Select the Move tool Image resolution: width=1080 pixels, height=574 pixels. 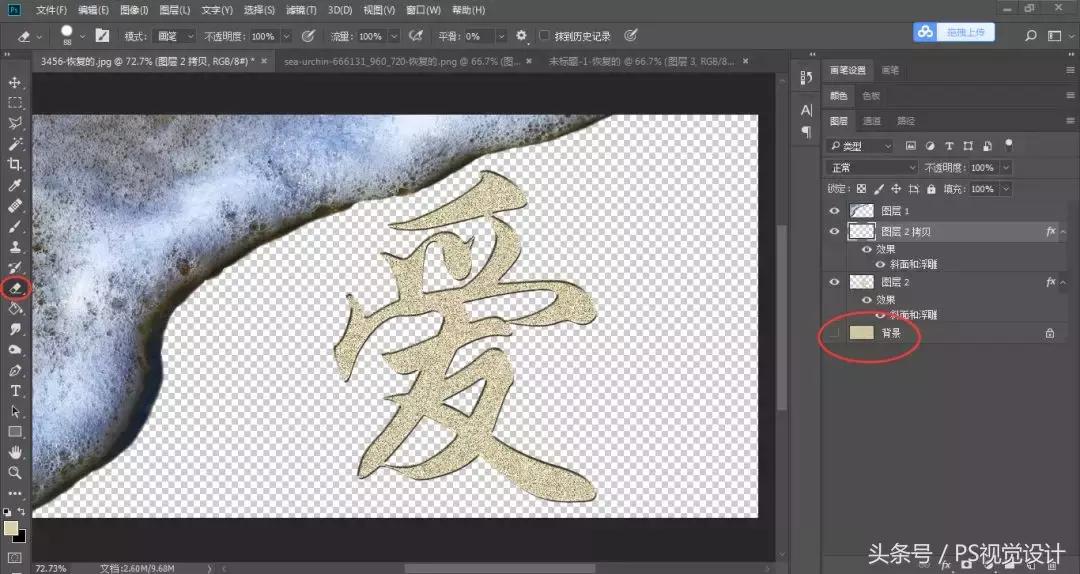(14, 83)
